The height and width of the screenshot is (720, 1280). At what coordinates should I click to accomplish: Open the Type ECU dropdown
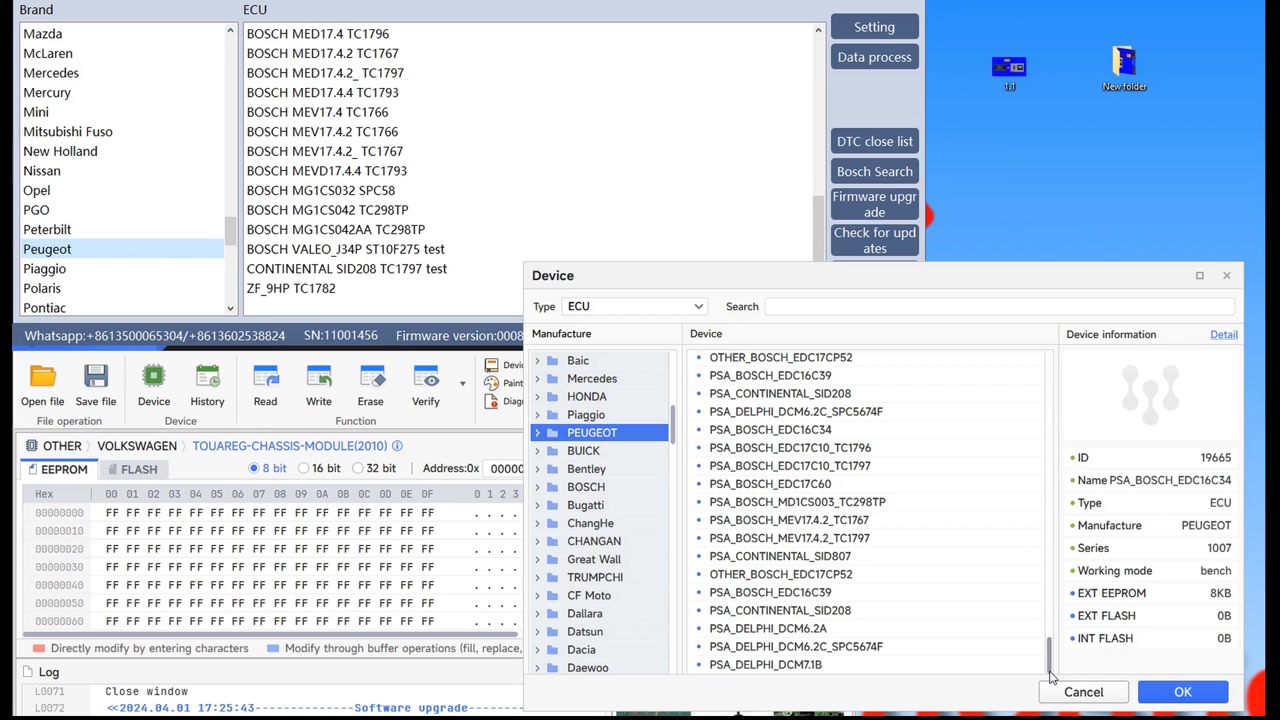coord(636,307)
